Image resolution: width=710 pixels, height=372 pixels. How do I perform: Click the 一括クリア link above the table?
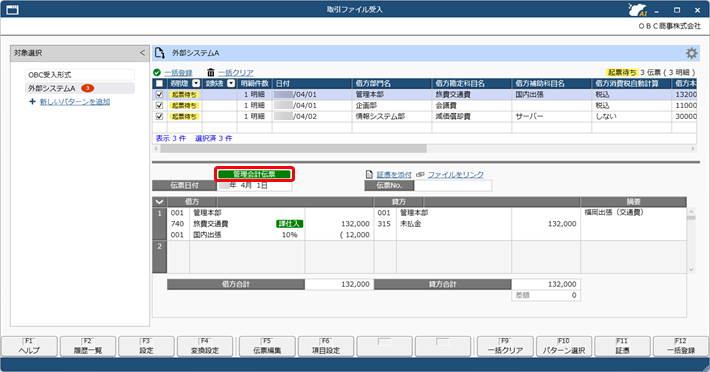[236, 72]
